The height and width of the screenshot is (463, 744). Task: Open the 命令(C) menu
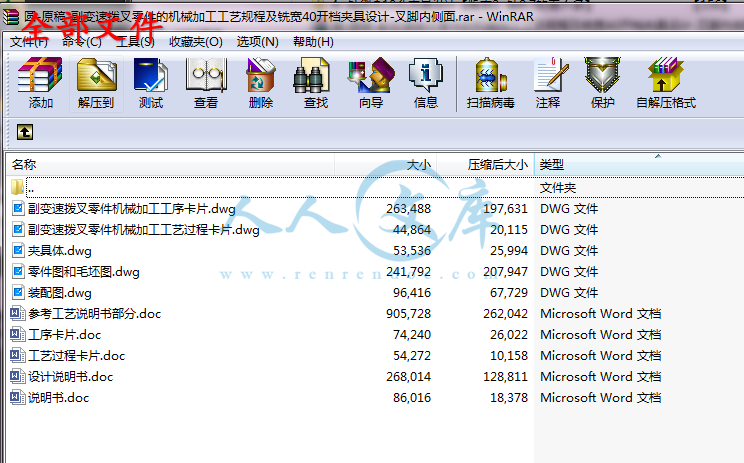pos(82,42)
